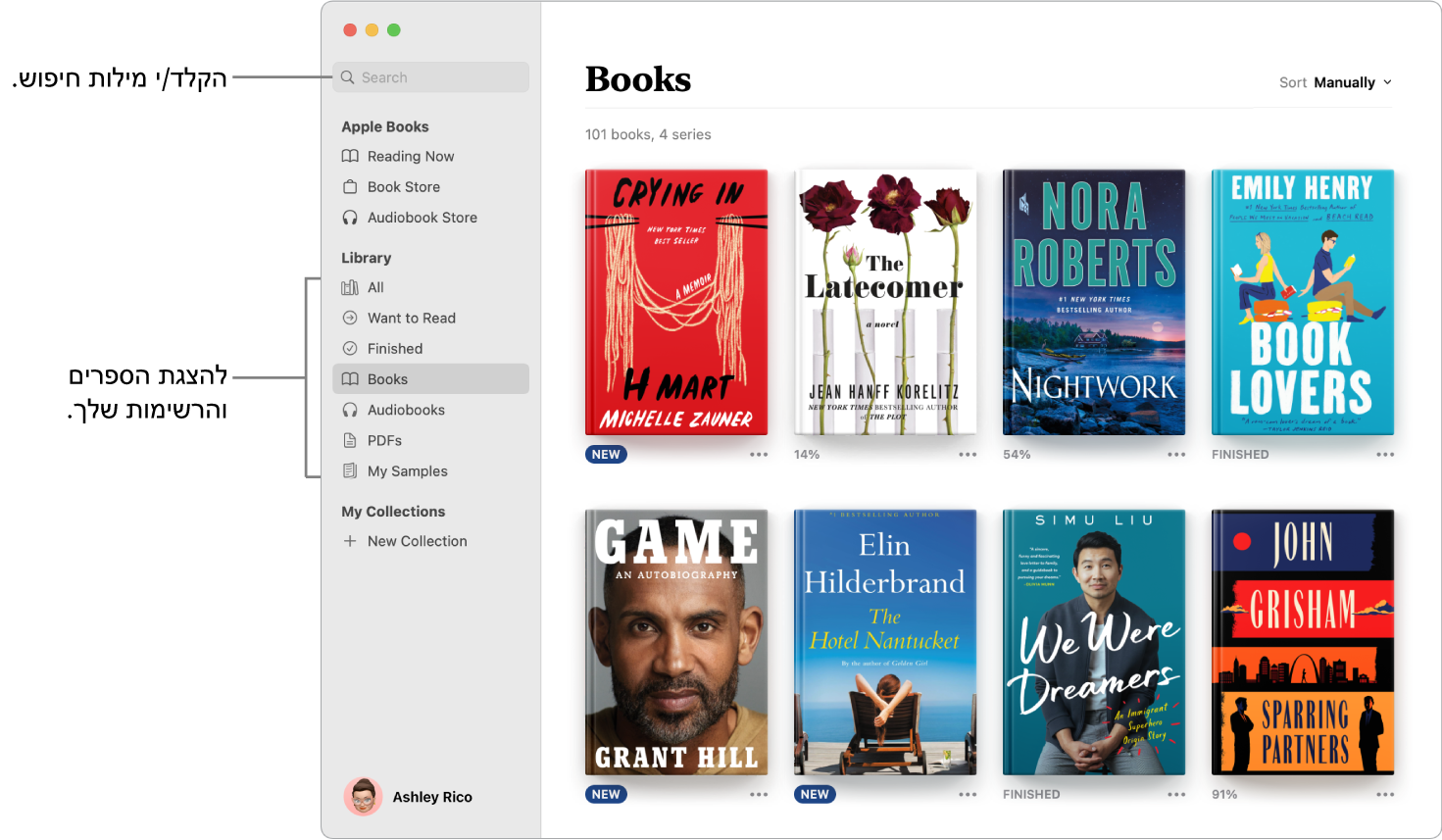Image resolution: width=1442 pixels, height=840 pixels.
Task: Click the Apple Books sidebar heading
Action: 385,126
